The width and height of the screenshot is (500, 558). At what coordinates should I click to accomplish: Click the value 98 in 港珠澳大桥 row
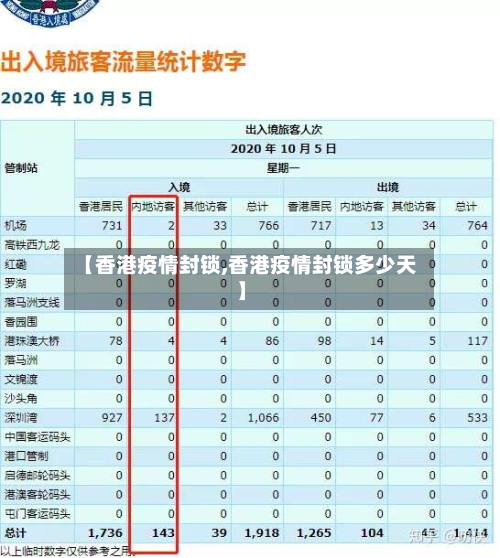tap(325, 341)
